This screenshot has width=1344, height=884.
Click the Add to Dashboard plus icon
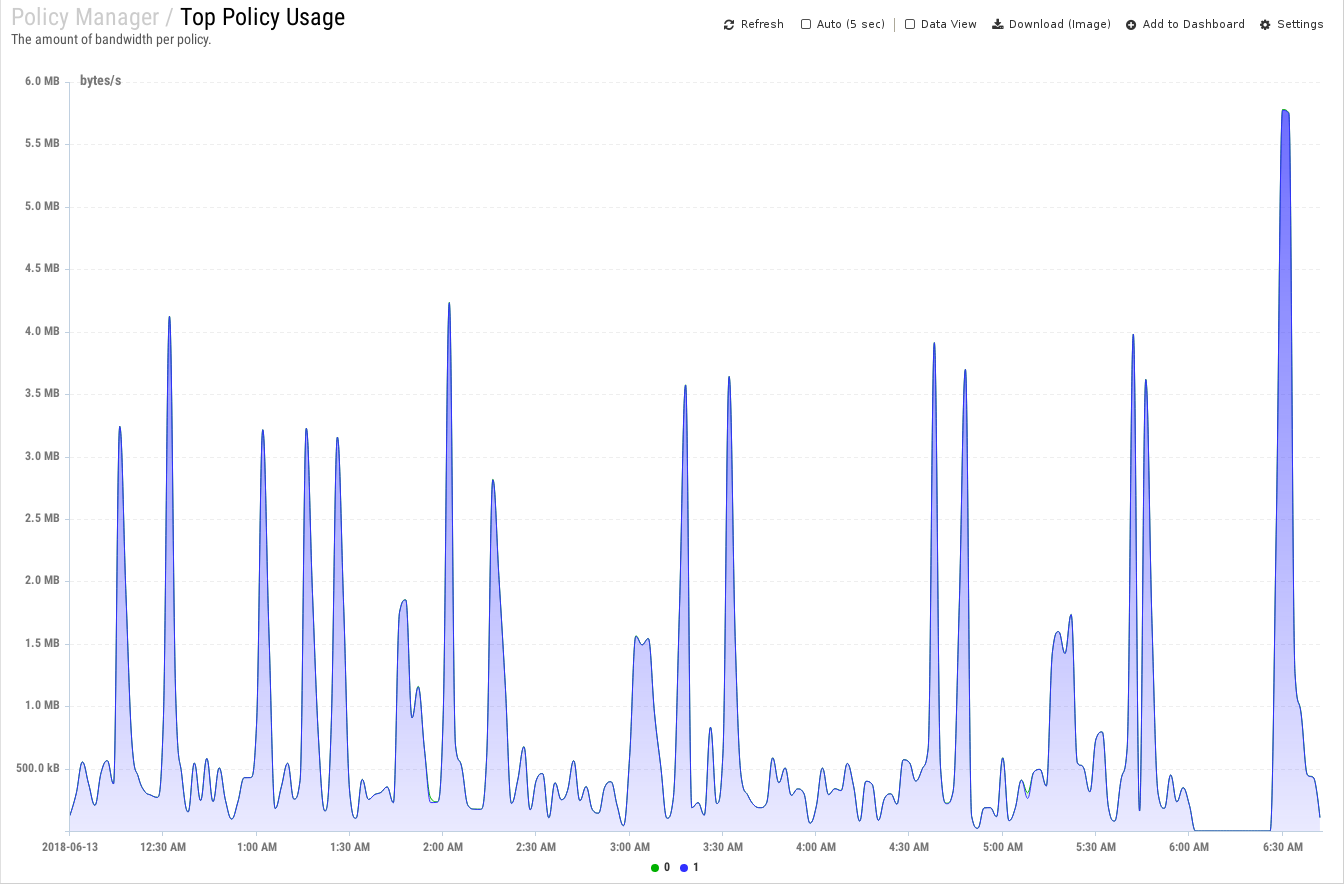1131,24
